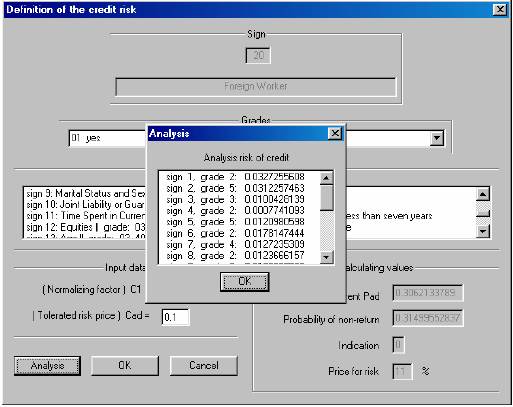
Task: Select row 'sign 4, grade 2: 0.0007741093'
Action: [x=239, y=211]
